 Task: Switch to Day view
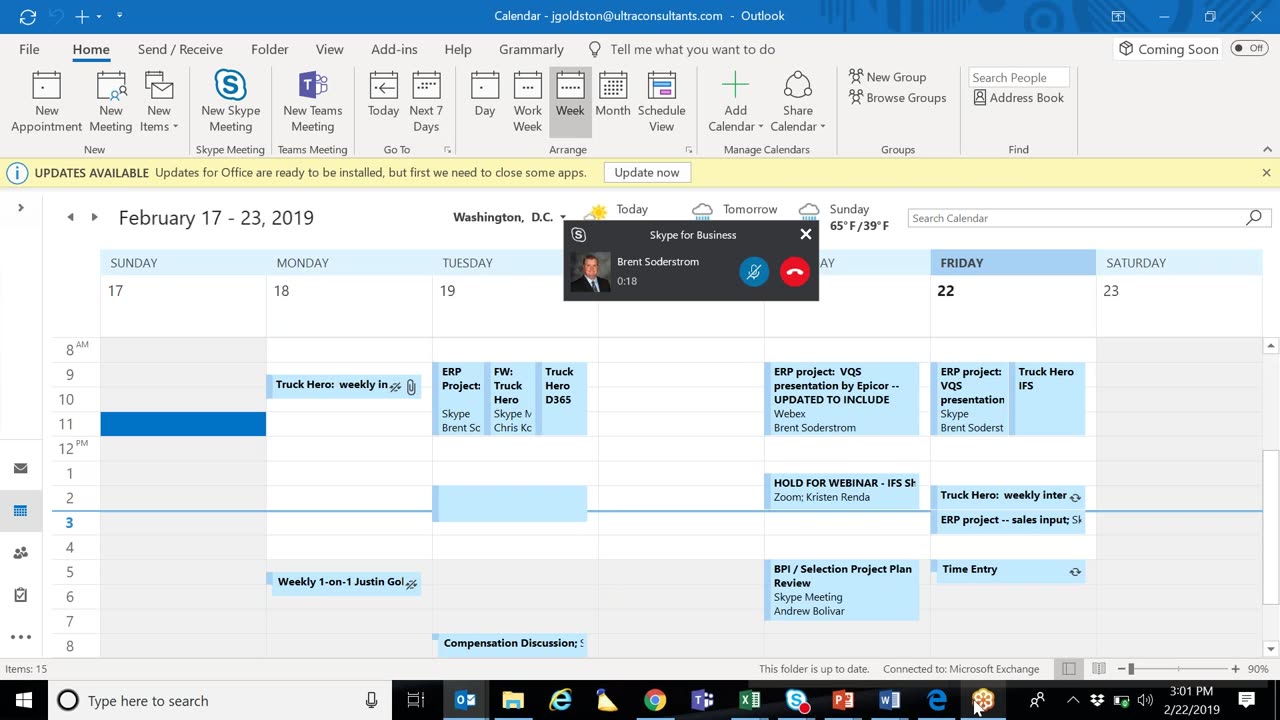pyautogui.click(x=485, y=102)
